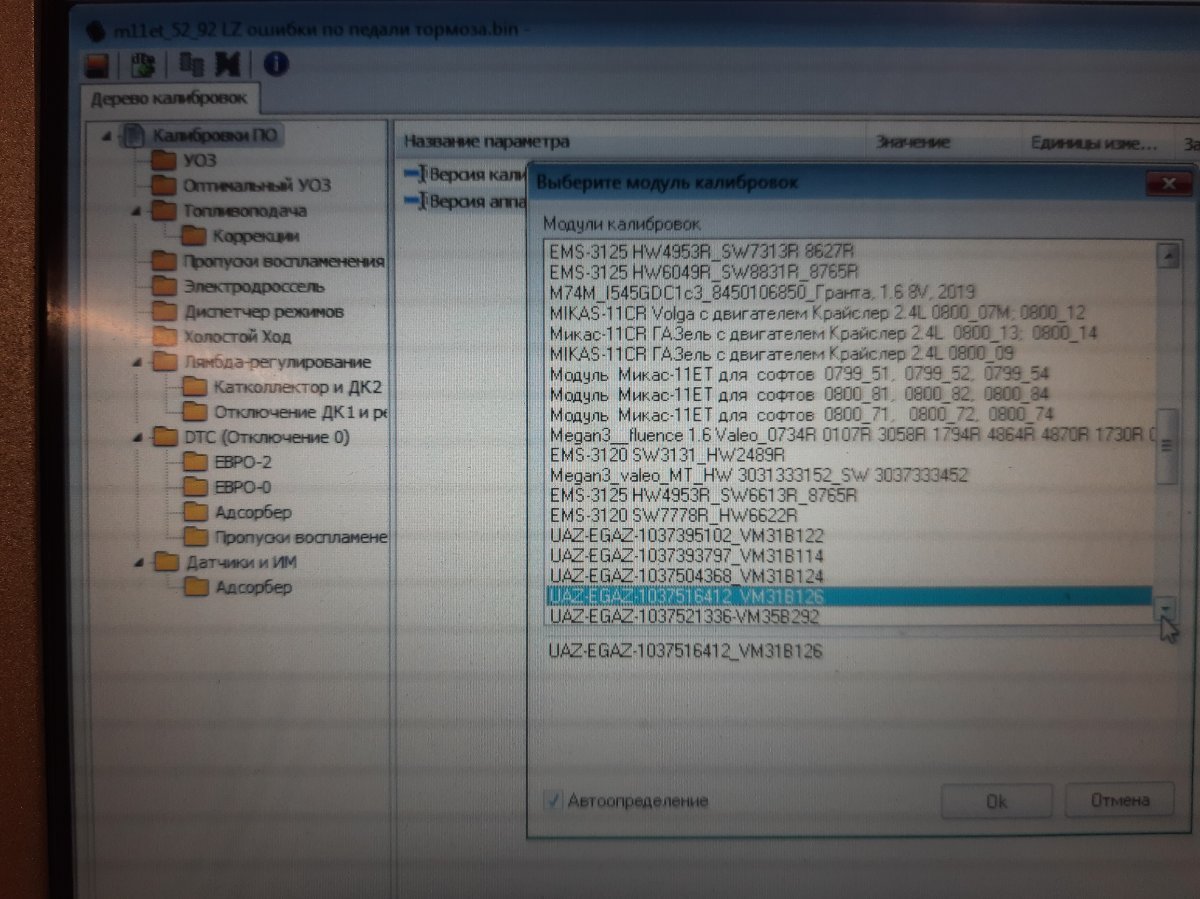Click the two-columns compare toolbar icon
Viewport: 1200px width, 899px height.
click(x=190, y=65)
